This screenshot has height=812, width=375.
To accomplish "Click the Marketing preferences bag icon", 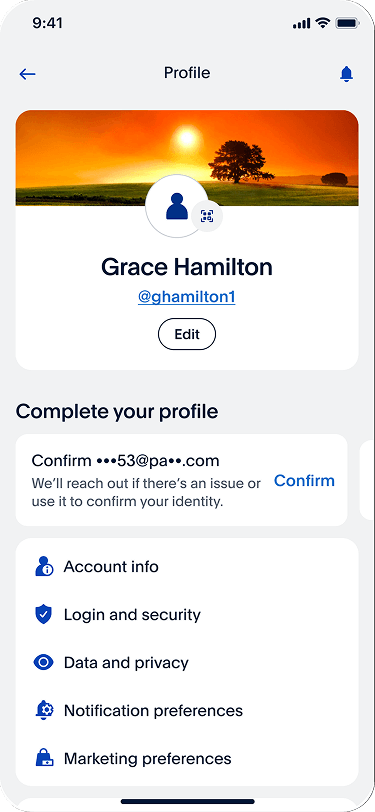I will coord(44,759).
